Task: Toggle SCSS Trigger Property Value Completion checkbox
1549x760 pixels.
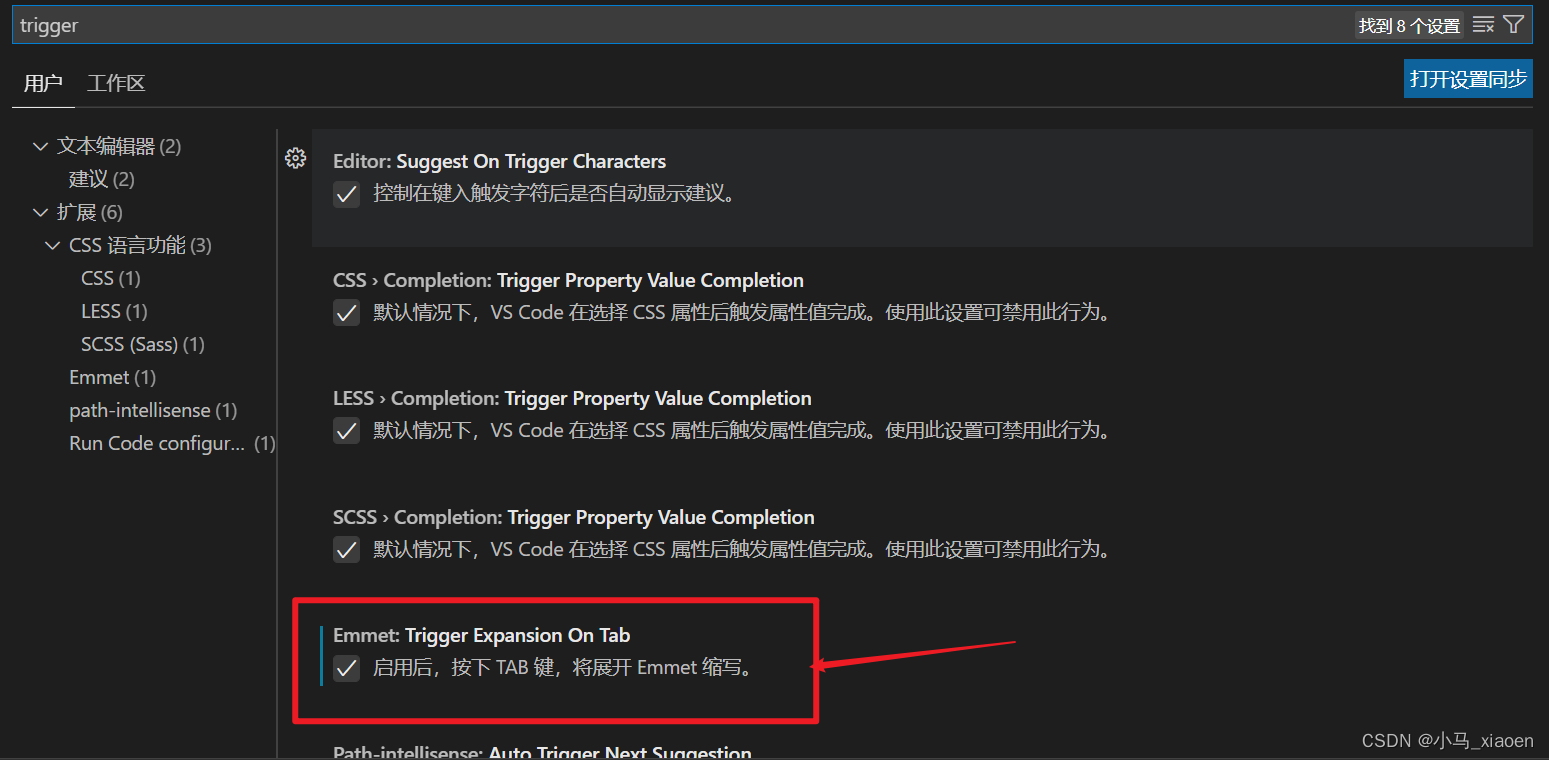Action: [x=346, y=550]
